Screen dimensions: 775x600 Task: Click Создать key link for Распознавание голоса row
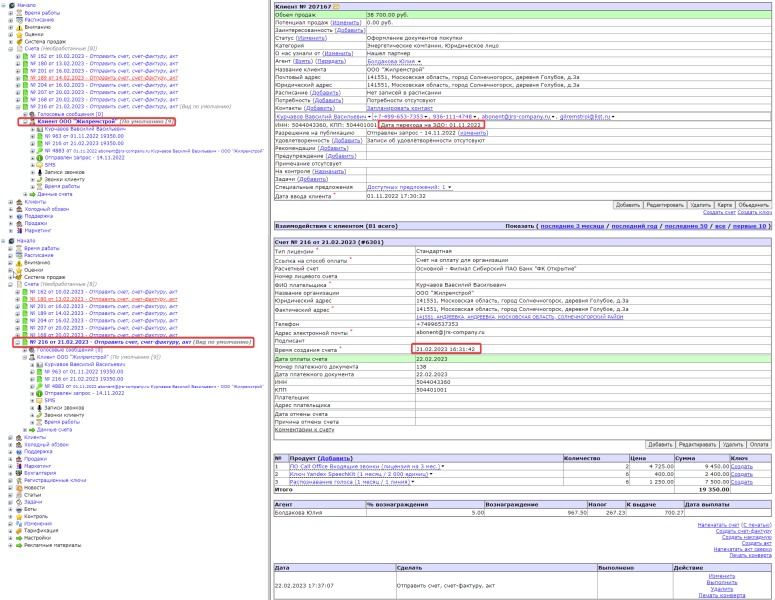click(741, 482)
